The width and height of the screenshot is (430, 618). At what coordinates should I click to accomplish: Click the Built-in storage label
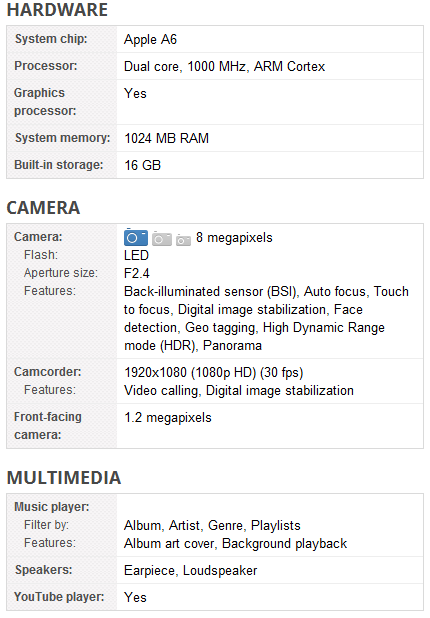point(59,165)
